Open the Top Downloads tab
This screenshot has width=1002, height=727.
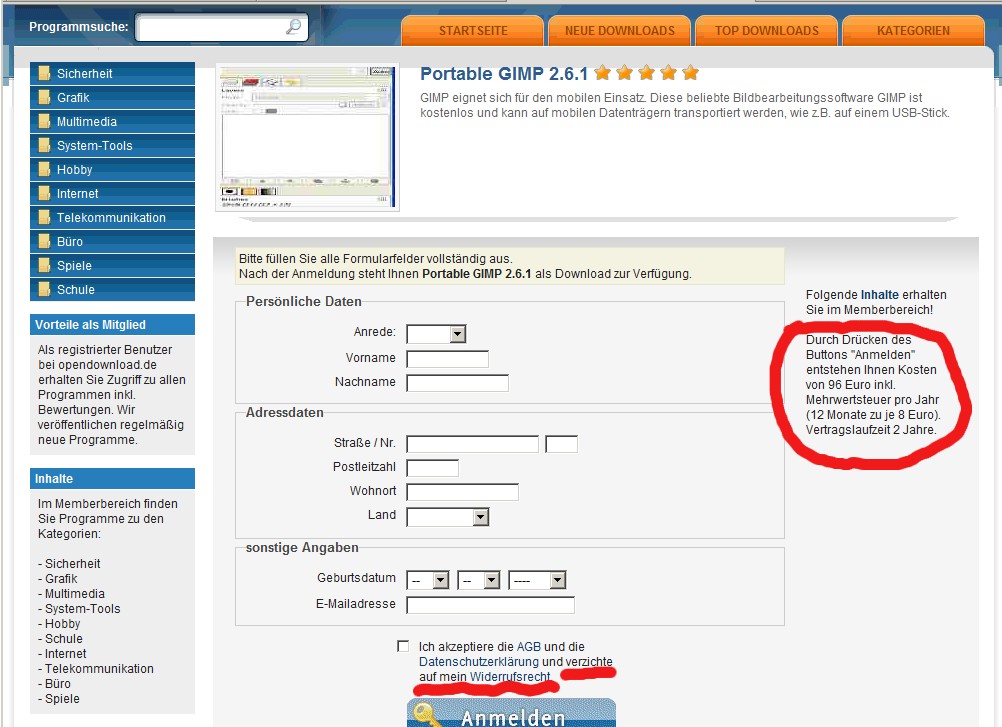point(767,31)
